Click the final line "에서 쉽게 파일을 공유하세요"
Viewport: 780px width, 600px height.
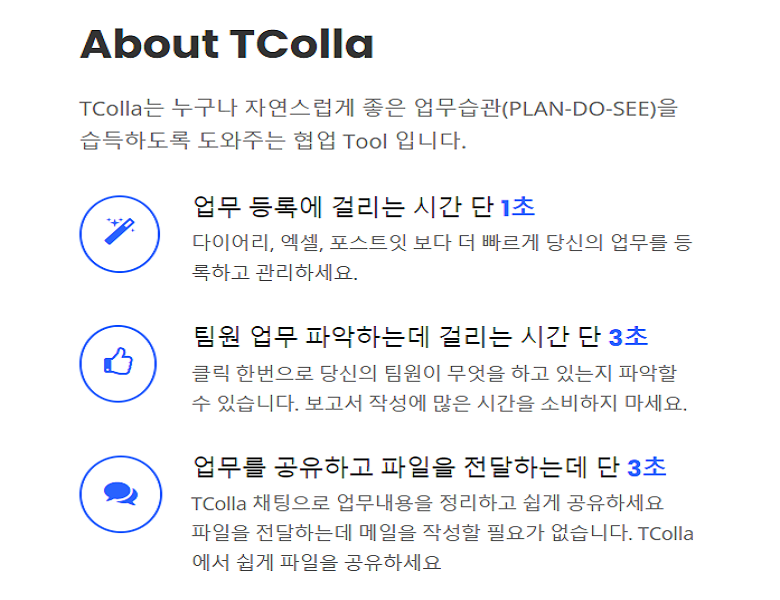316,562
